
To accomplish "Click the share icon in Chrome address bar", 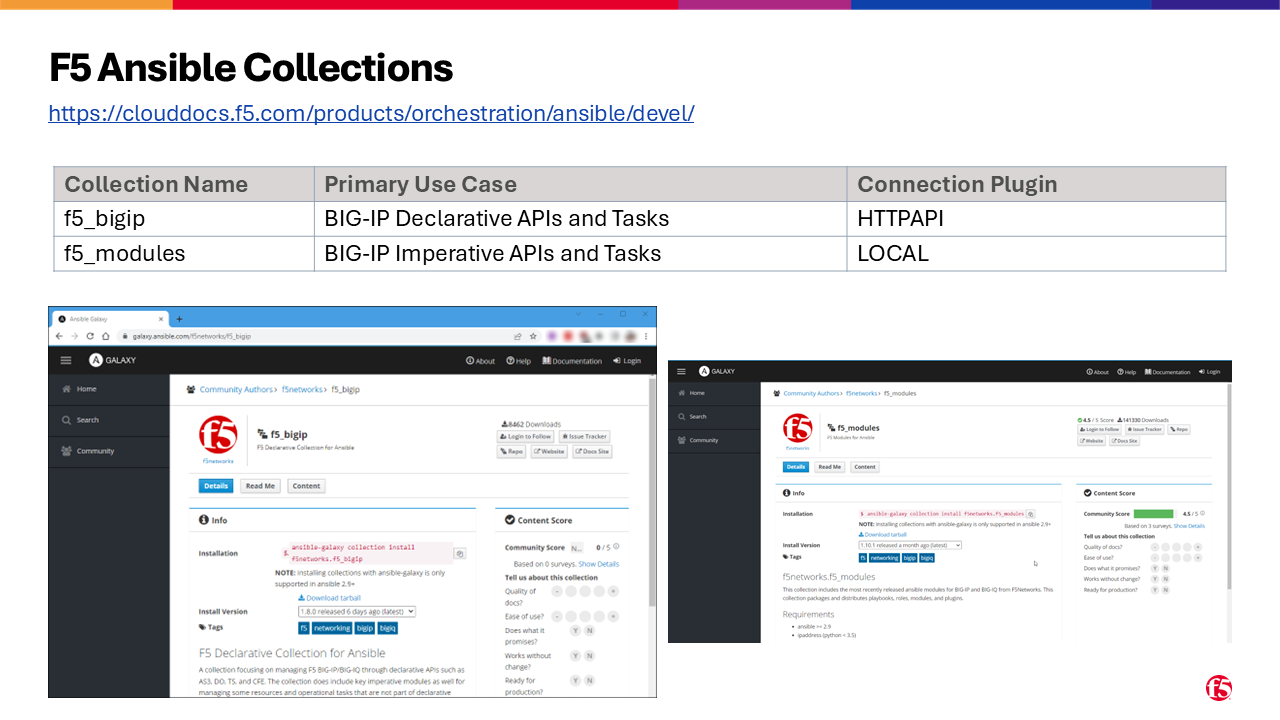I will pyautogui.click(x=517, y=336).
